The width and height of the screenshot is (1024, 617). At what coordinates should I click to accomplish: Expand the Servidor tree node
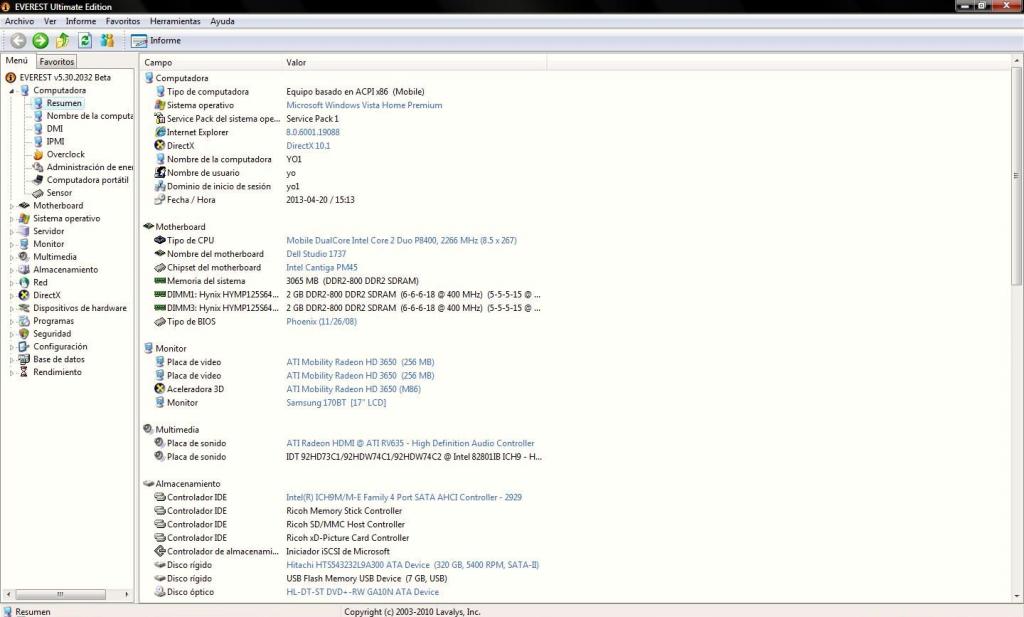click(x=11, y=231)
